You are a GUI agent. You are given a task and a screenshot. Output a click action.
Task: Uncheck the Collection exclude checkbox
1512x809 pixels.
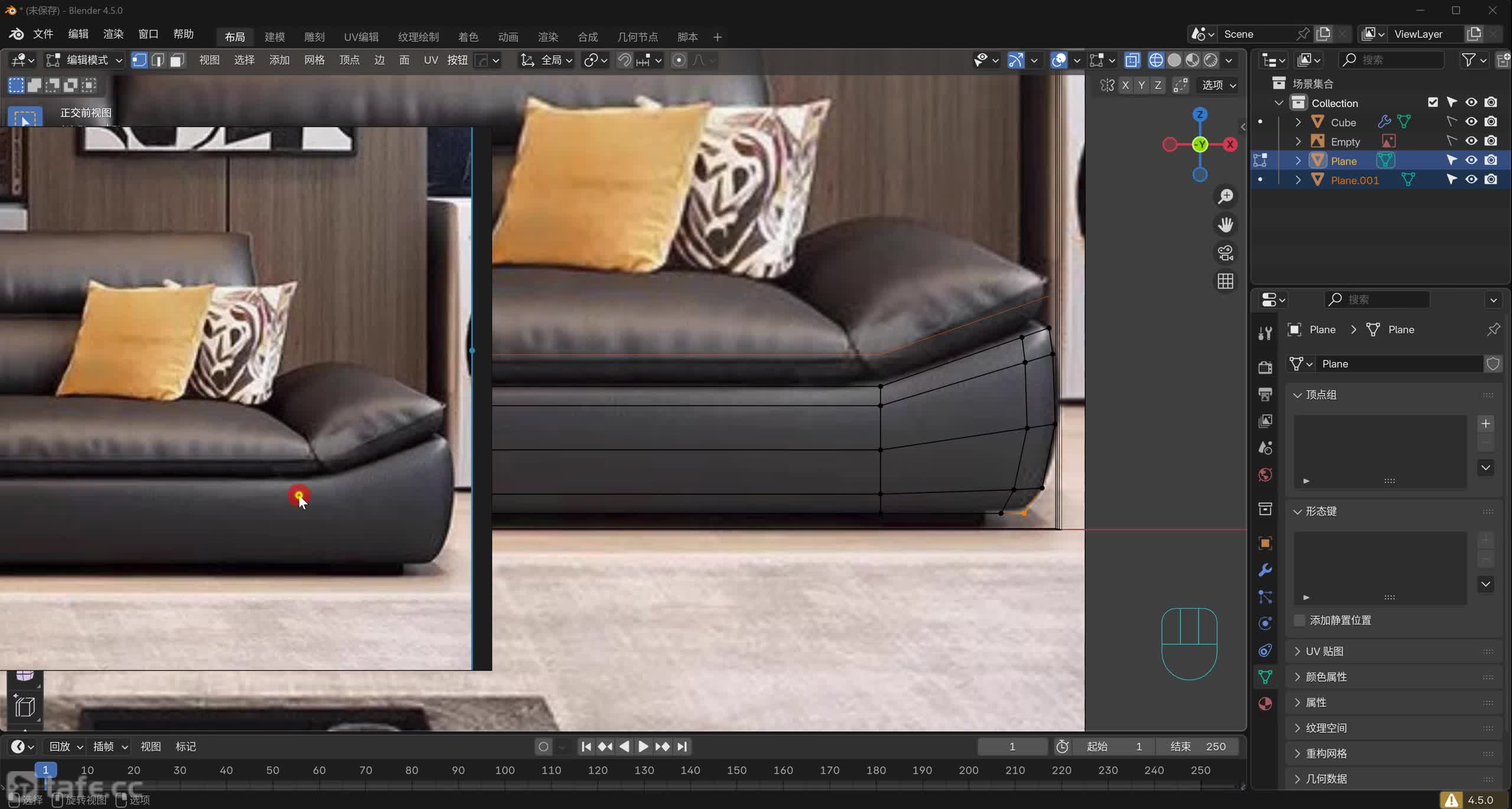1433,102
